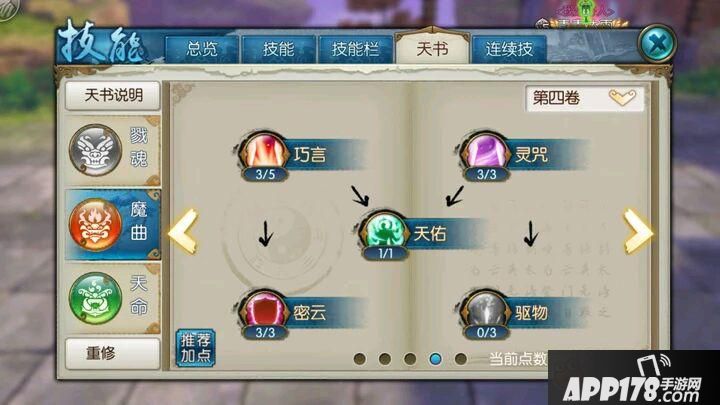Select the 灵咒 purple skill icon
The width and height of the screenshot is (720, 405).
[x=486, y=153]
